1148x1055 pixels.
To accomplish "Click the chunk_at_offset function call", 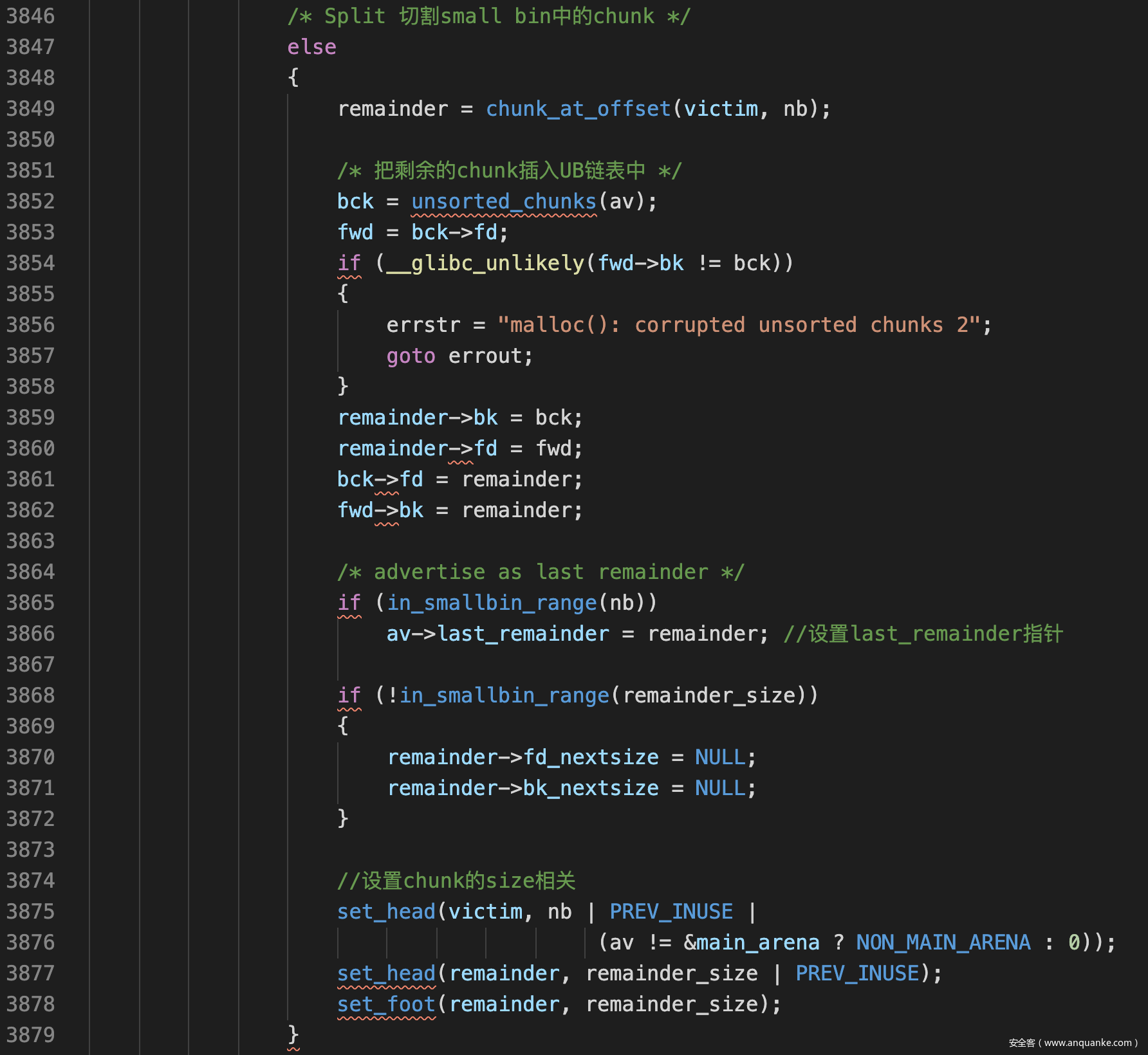I will pos(578,109).
